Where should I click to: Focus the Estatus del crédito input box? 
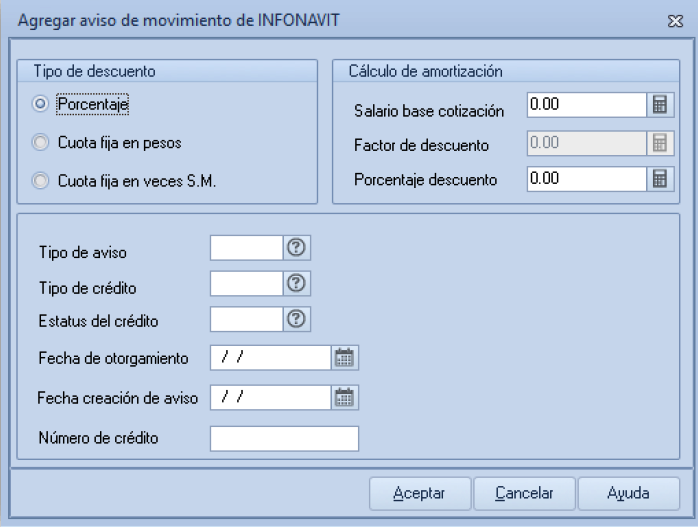pos(247,319)
